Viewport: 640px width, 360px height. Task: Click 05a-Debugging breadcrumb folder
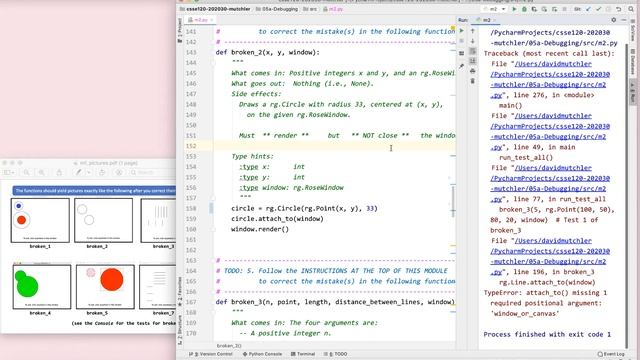pos(277,9)
